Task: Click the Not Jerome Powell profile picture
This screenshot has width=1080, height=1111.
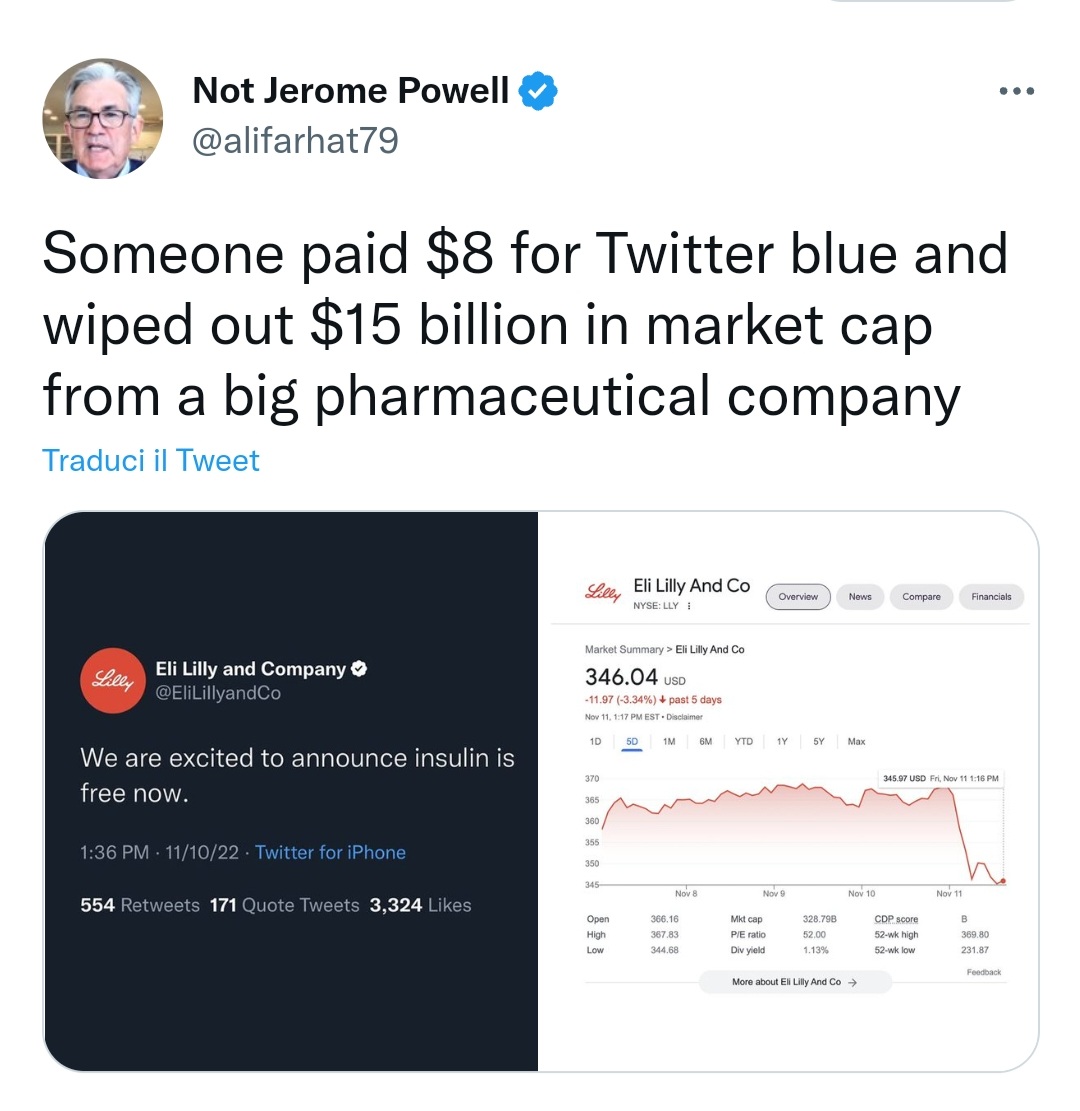Action: [103, 119]
